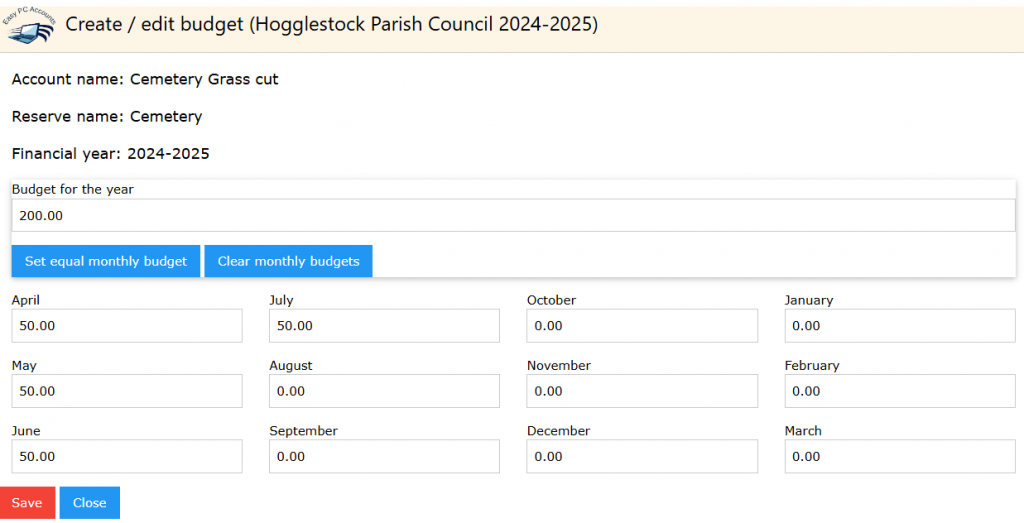Screen dimensions: 1024x523
Task: Focus the August budget input
Action: pos(385,391)
